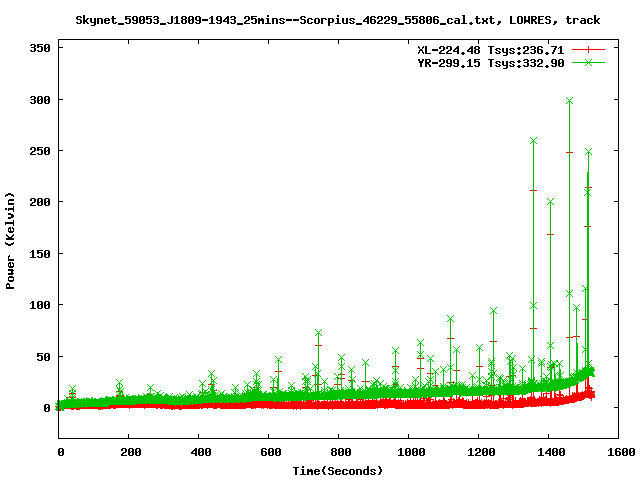Click the y-axis tick label '200'
The width and height of the screenshot is (640, 480).
pyautogui.click(x=40, y=202)
